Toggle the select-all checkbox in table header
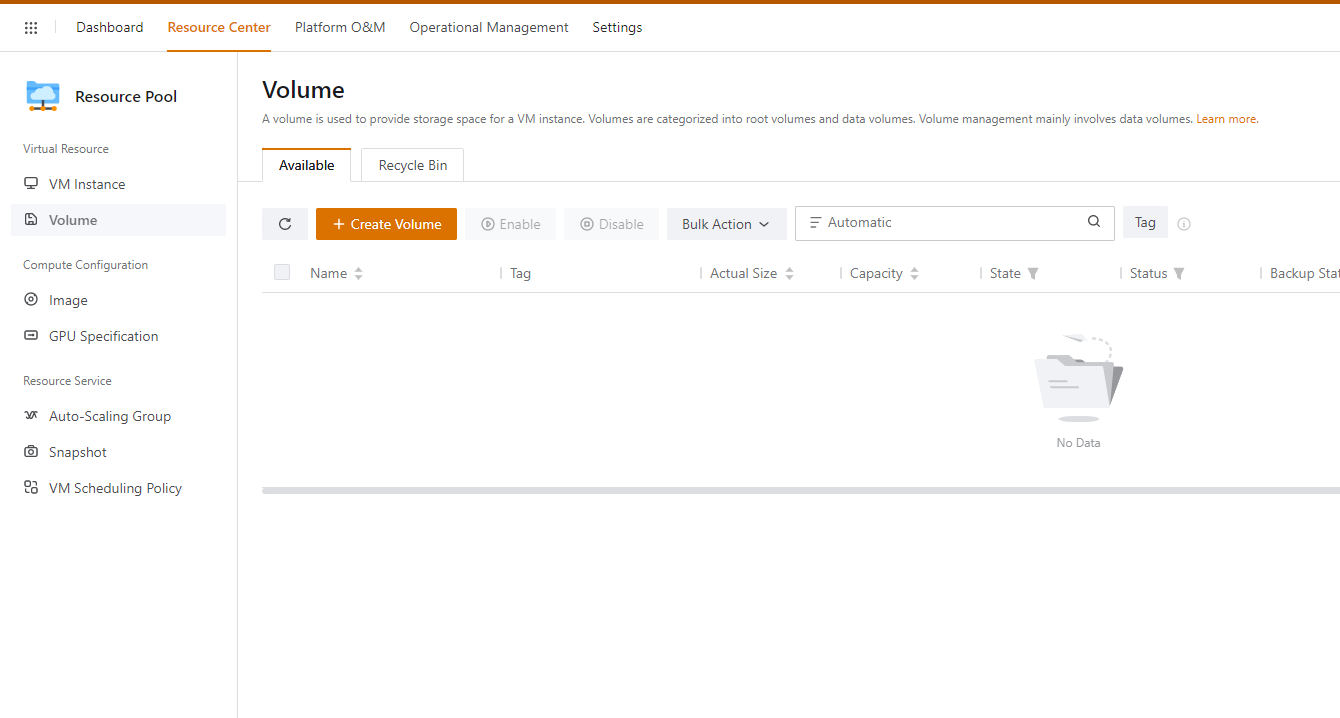1340x718 pixels. (282, 272)
